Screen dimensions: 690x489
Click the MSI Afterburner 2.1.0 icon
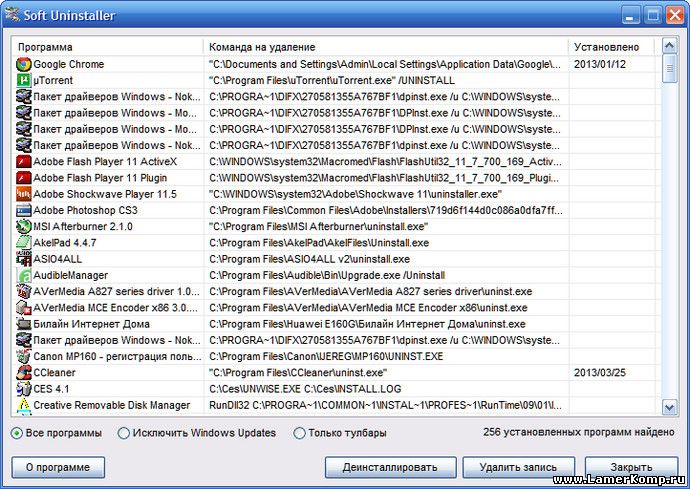click(23, 226)
